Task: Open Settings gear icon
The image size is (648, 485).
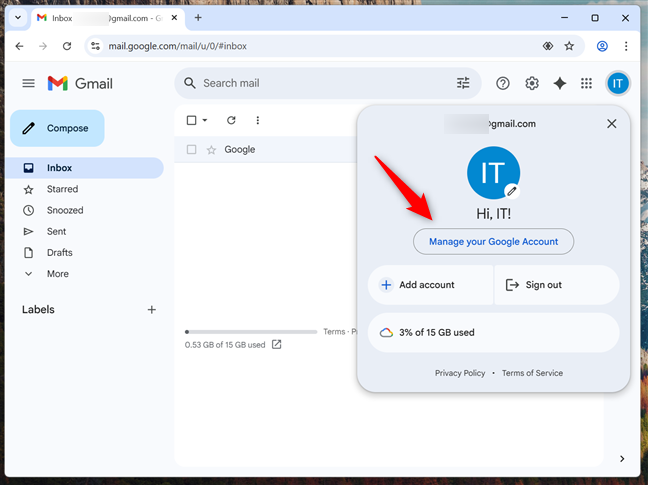Action: [x=531, y=83]
